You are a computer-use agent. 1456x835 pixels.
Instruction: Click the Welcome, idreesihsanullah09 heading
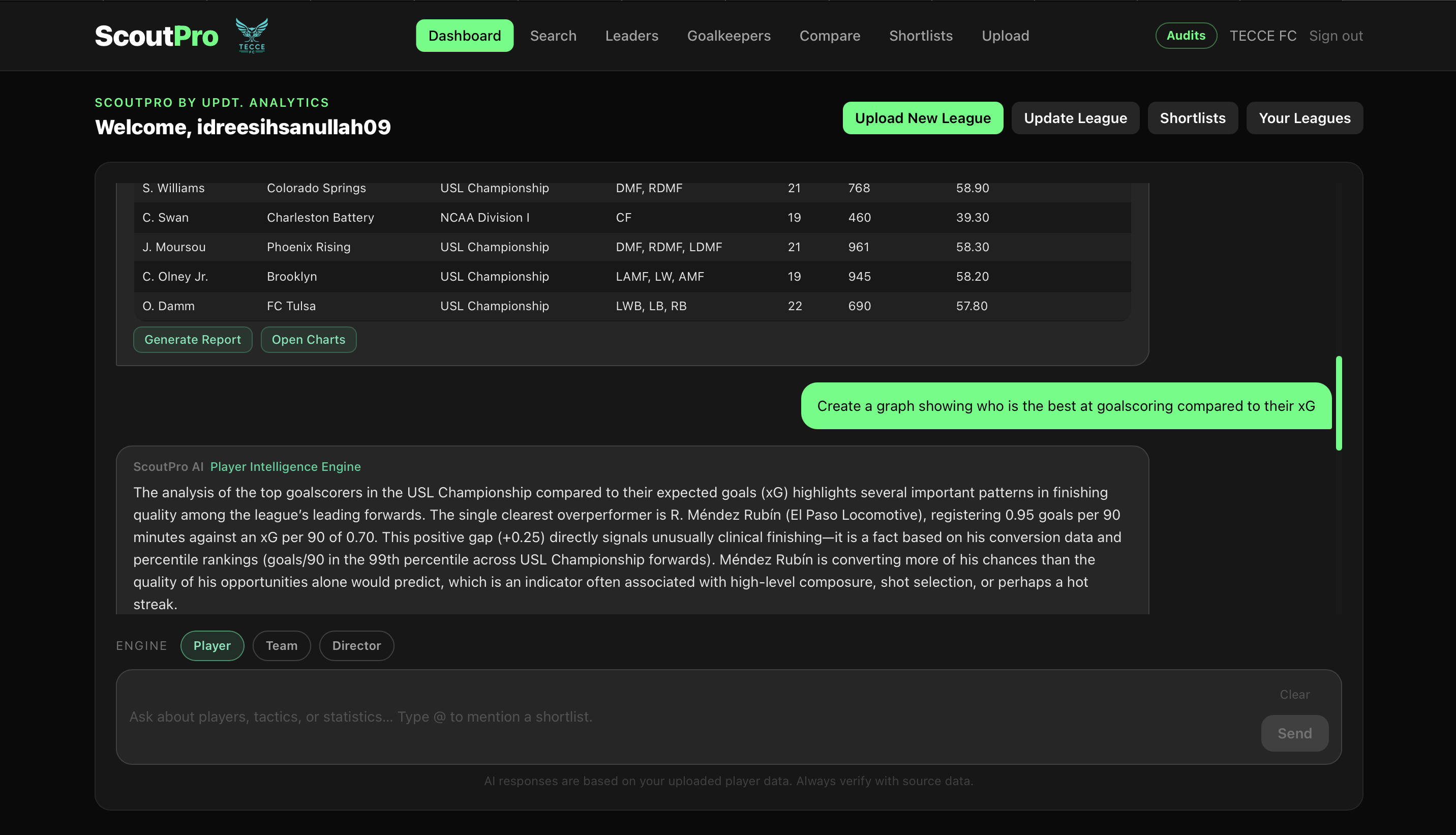(243, 127)
